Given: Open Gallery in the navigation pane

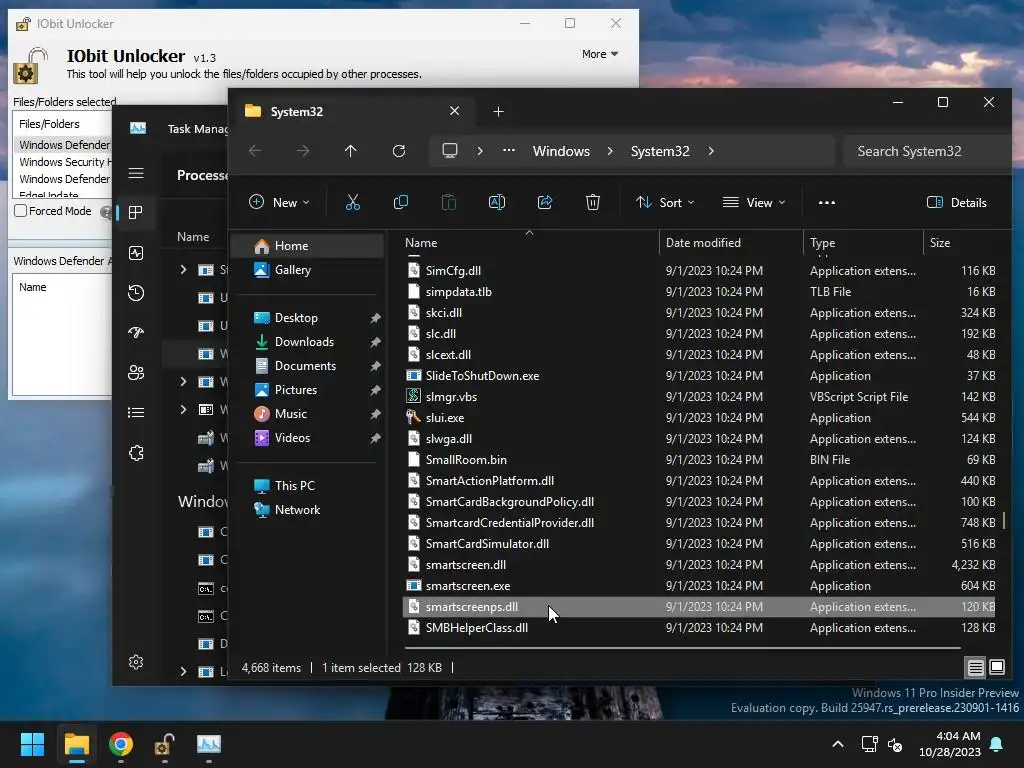Looking at the screenshot, I should pyautogui.click(x=307, y=270).
